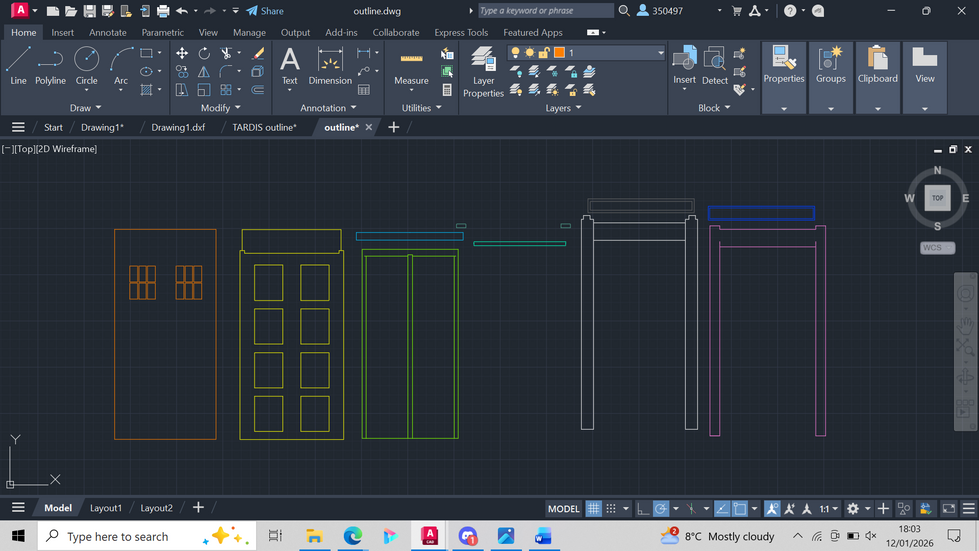The width and height of the screenshot is (979, 551).
Task: Toggle snap mode dots icon
Action: click(611, 509)
